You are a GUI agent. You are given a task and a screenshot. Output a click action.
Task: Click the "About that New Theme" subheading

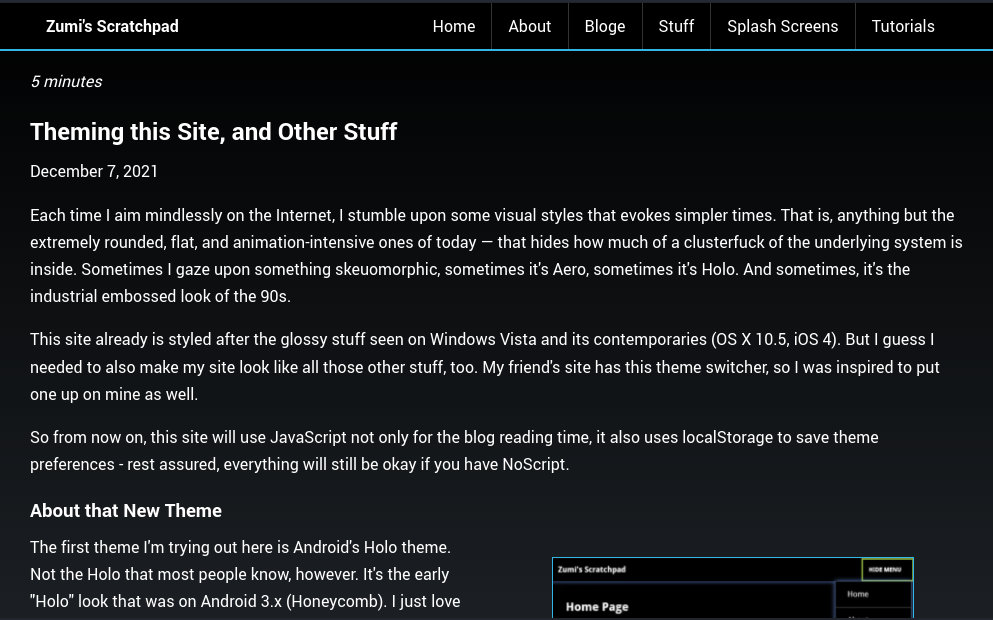[126, 511]
